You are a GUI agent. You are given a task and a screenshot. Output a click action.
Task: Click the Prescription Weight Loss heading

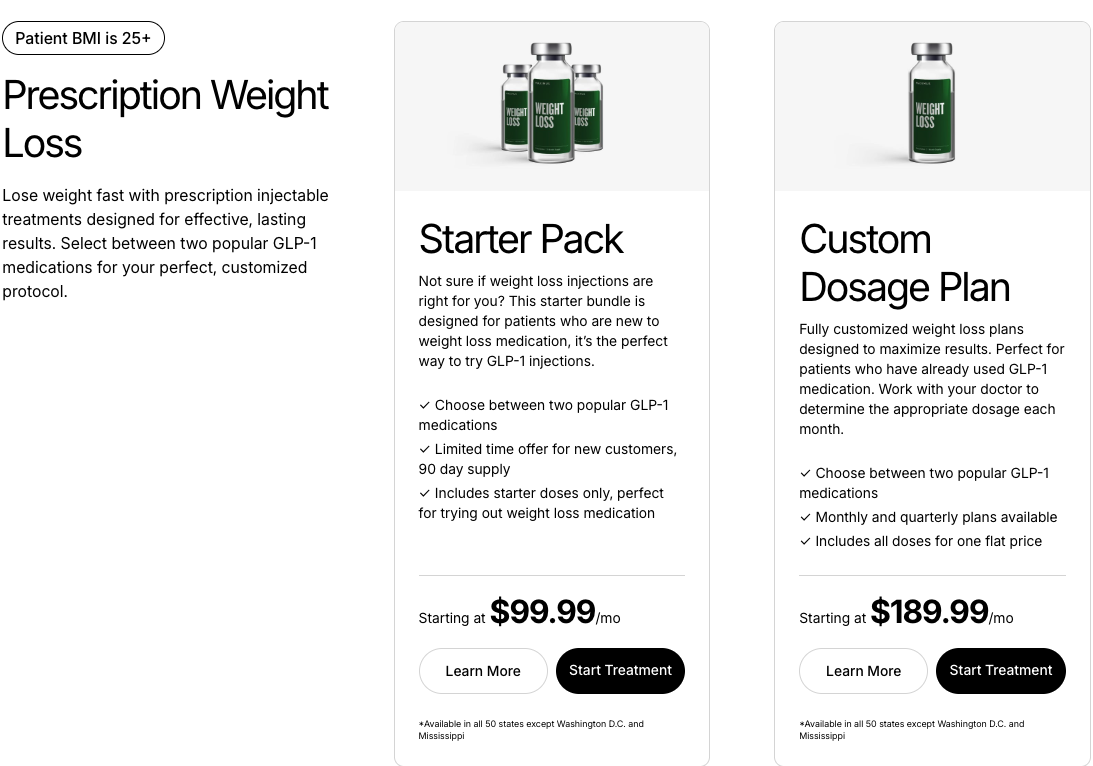(x=165, y=118)
